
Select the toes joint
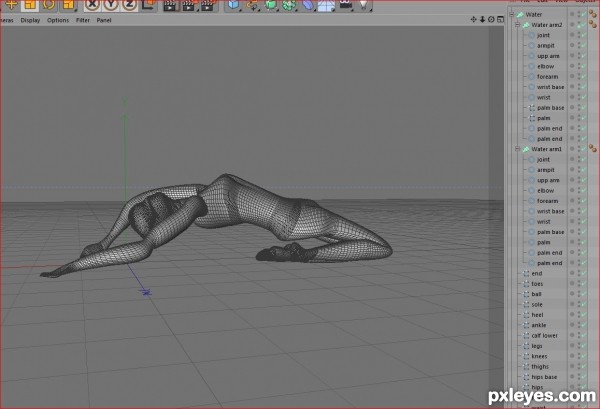pyautogui.click(x=537, y=284)
